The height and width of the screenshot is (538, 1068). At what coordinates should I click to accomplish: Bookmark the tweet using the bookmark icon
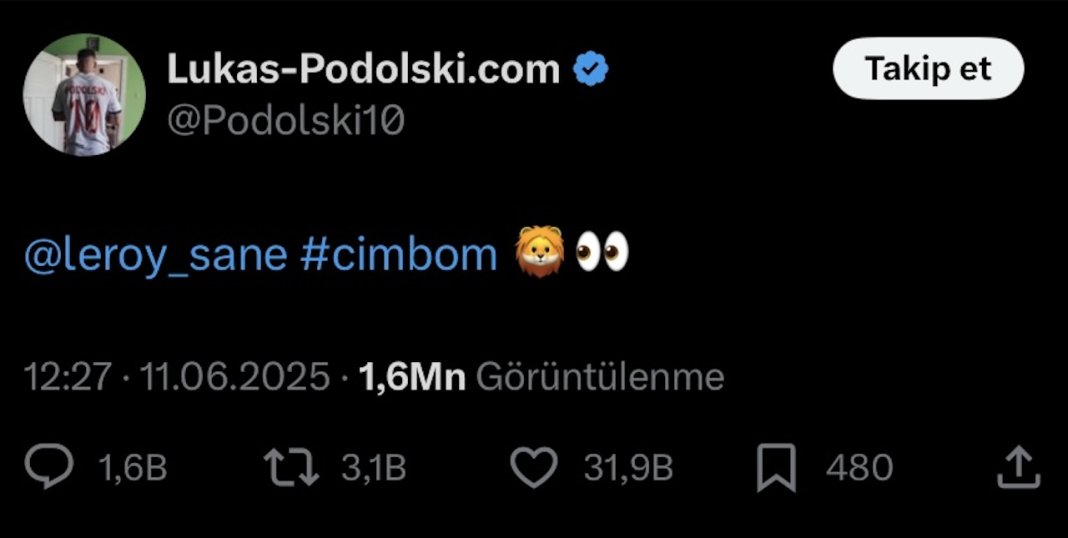click(776, 468)
